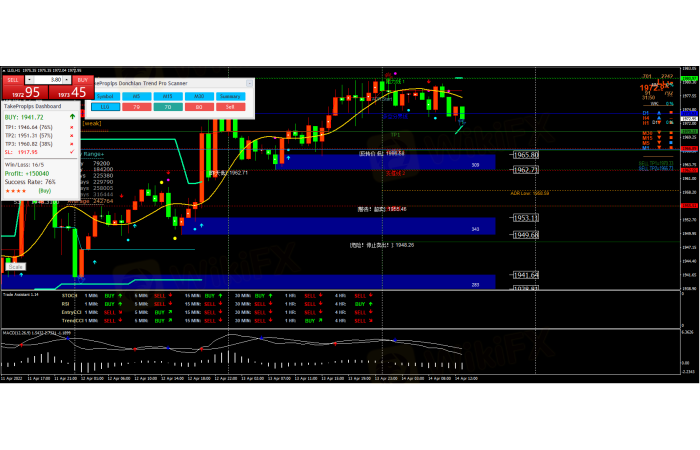The image size is (700, 450).
Task: Click the red Sell summary cell
Action: pos(229,105)
